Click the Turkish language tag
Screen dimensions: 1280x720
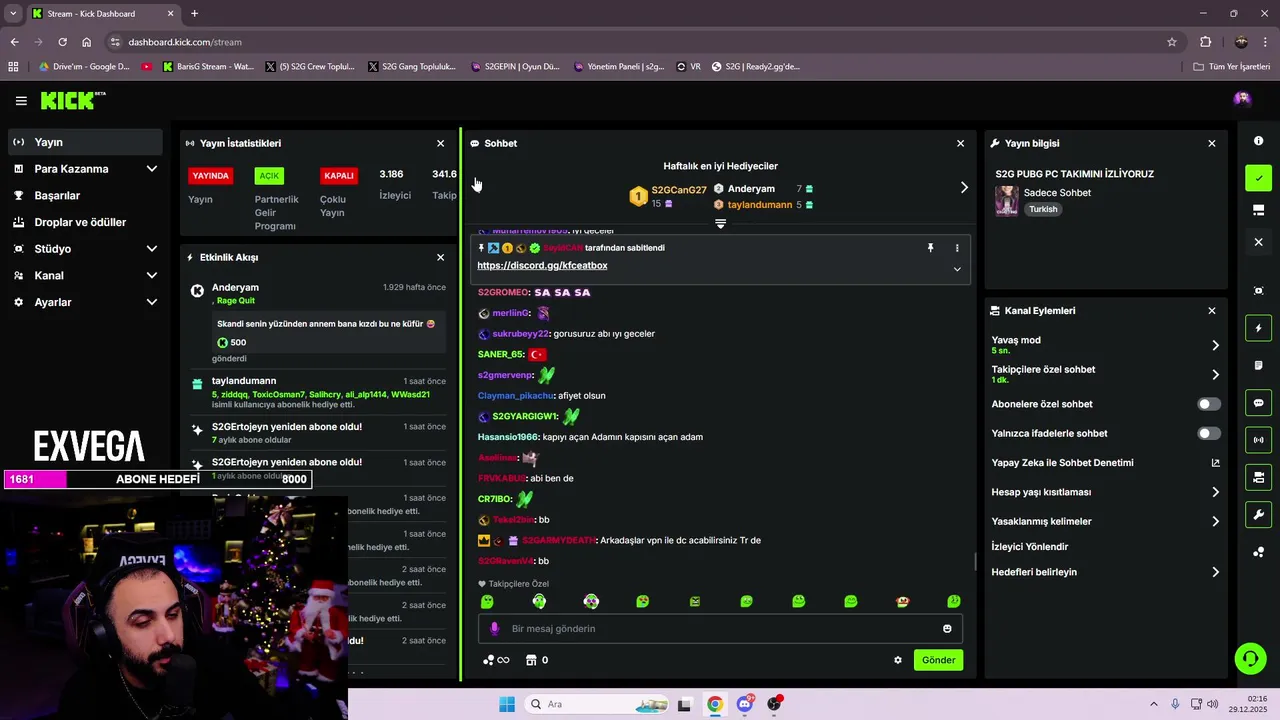(x=1043, y=210)
